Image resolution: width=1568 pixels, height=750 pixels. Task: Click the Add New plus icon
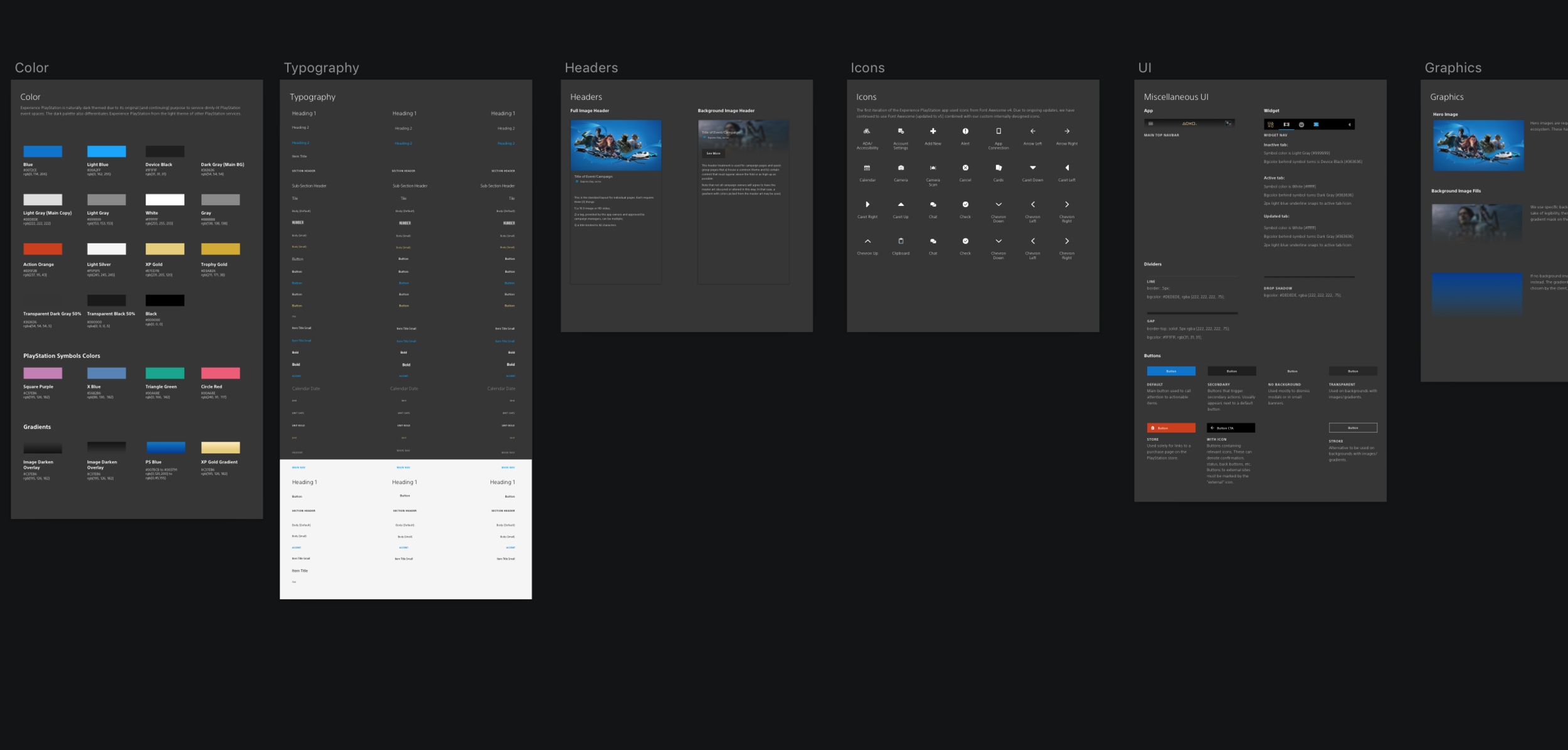click(x=933, y=131)
